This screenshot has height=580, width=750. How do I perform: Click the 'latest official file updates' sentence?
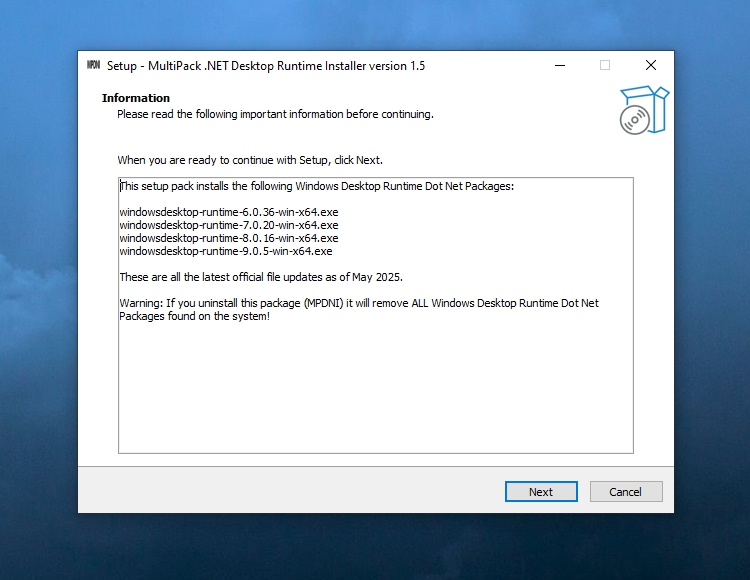tap(261, 277)
